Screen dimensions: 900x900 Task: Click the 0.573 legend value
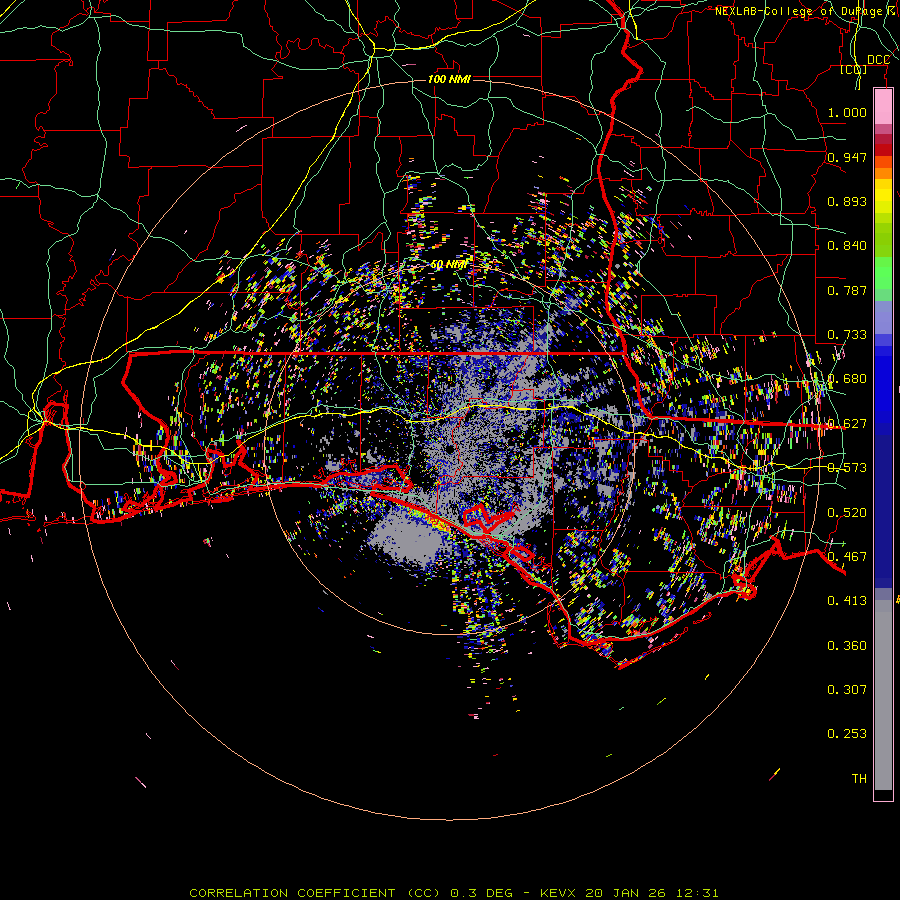click(847, 468)
